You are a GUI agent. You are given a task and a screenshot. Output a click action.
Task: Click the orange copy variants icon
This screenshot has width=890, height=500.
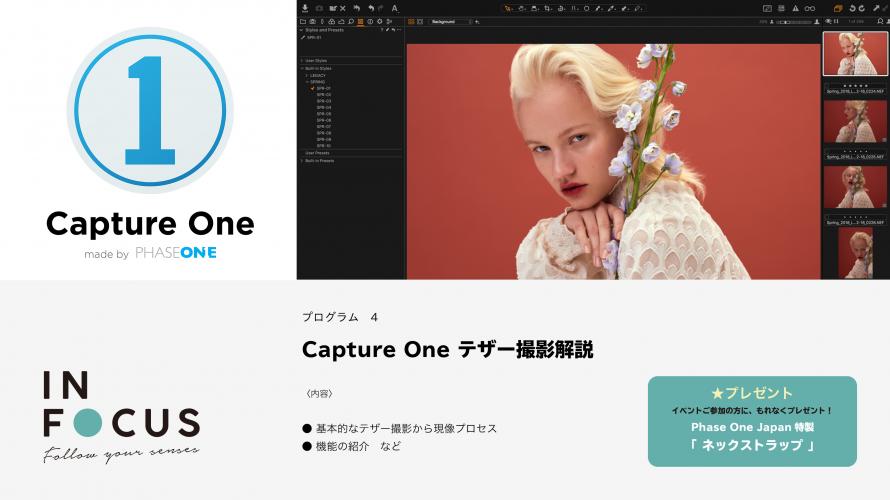(x=838, y=9)
